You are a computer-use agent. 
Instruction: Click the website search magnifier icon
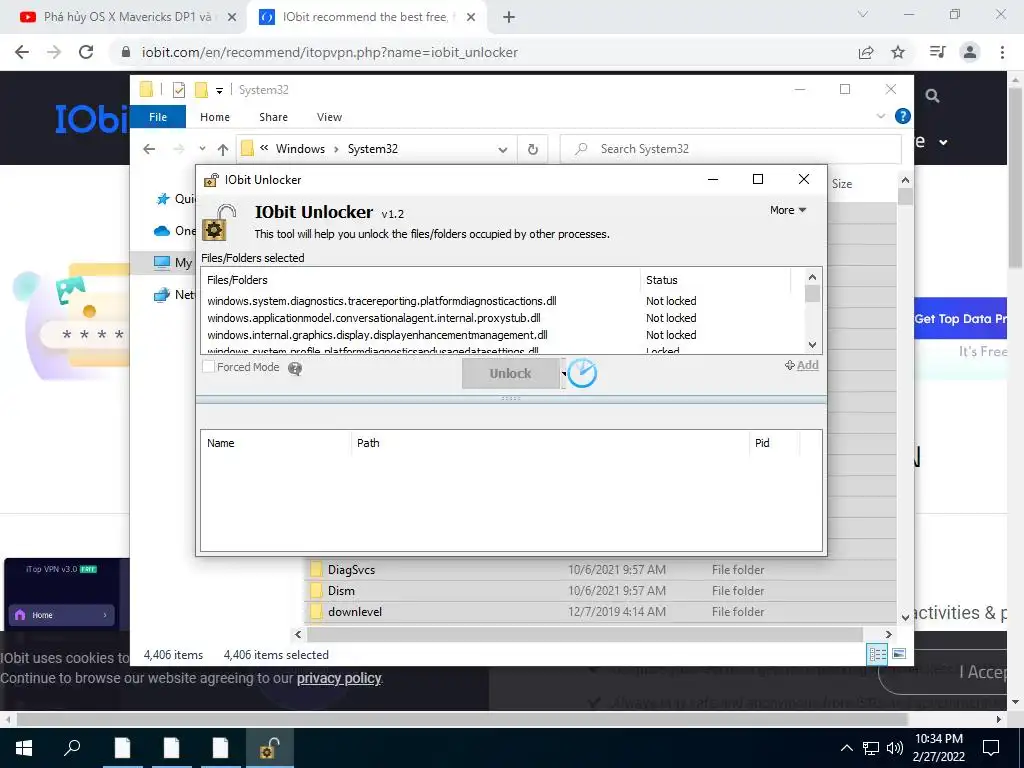tap(933, 97)
